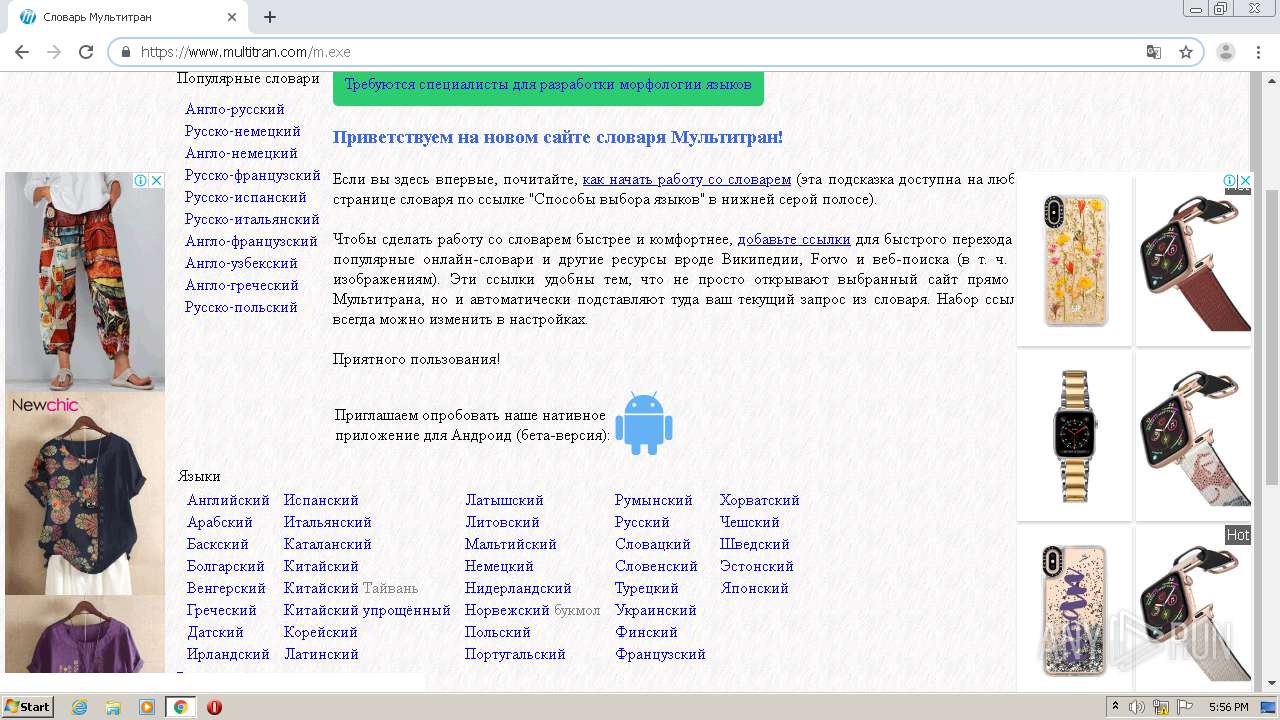
Task: Open the Русско-немецкий dictionary
Action: click(x=243, y=131)
